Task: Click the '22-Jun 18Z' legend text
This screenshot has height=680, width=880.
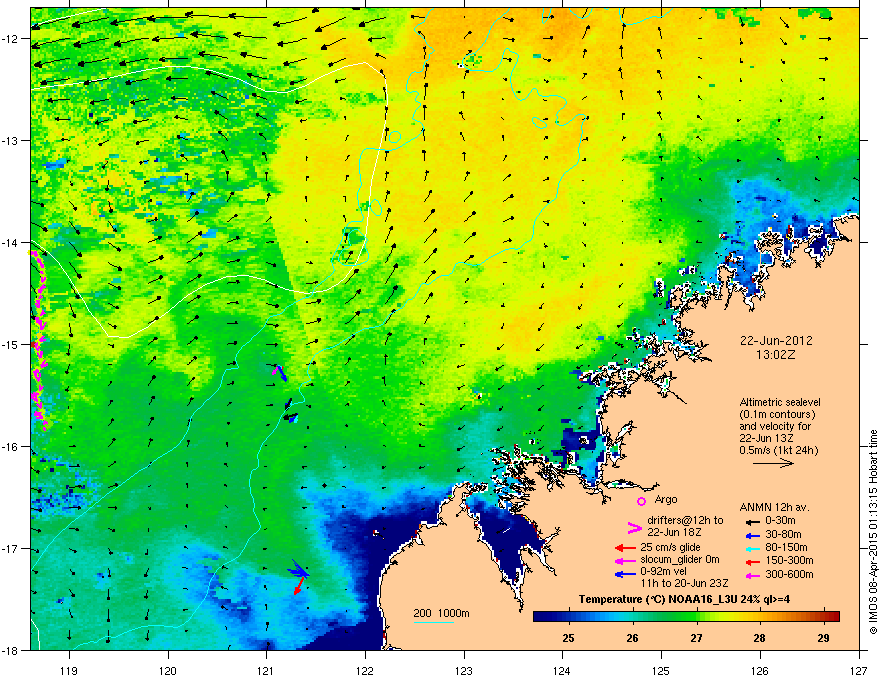Action: point(674,532)
